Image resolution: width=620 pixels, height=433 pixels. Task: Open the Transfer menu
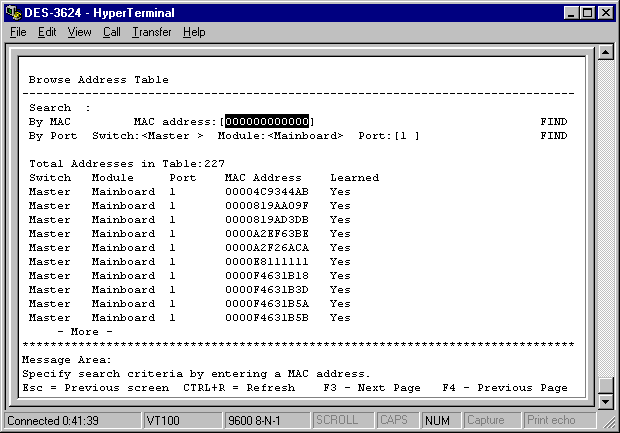(151, 32)
